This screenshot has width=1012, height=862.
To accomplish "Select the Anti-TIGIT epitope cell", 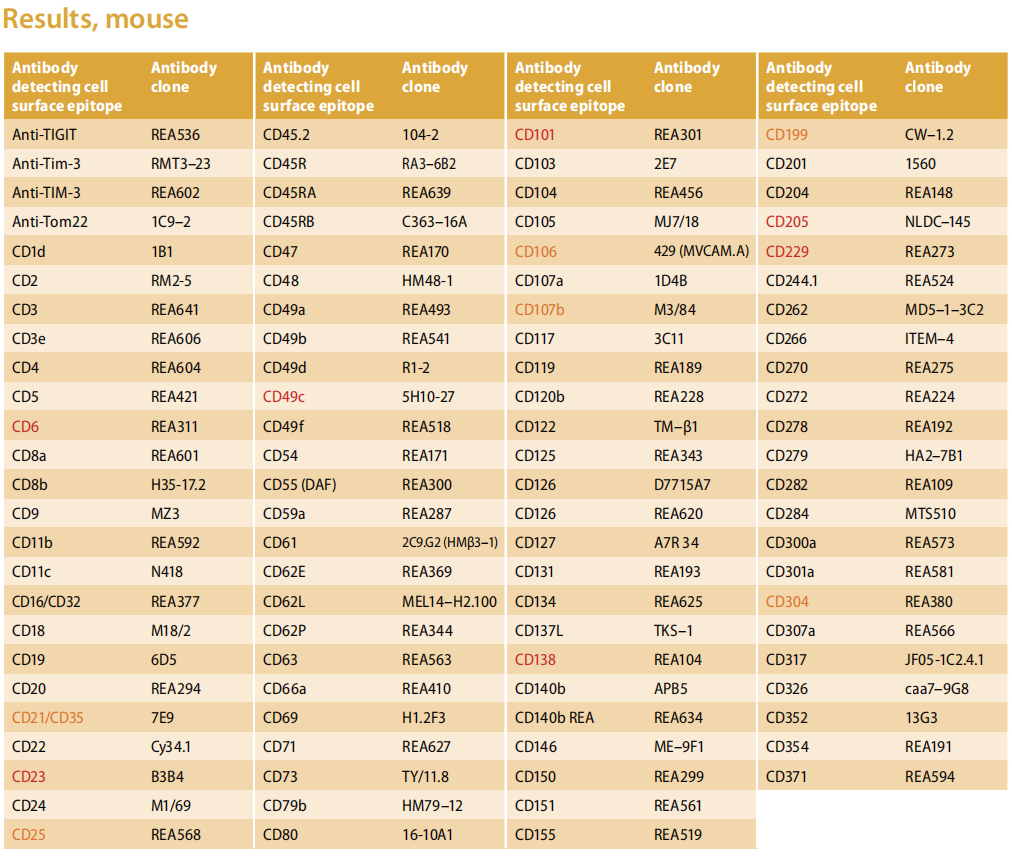I will click(x=44, y=135).
